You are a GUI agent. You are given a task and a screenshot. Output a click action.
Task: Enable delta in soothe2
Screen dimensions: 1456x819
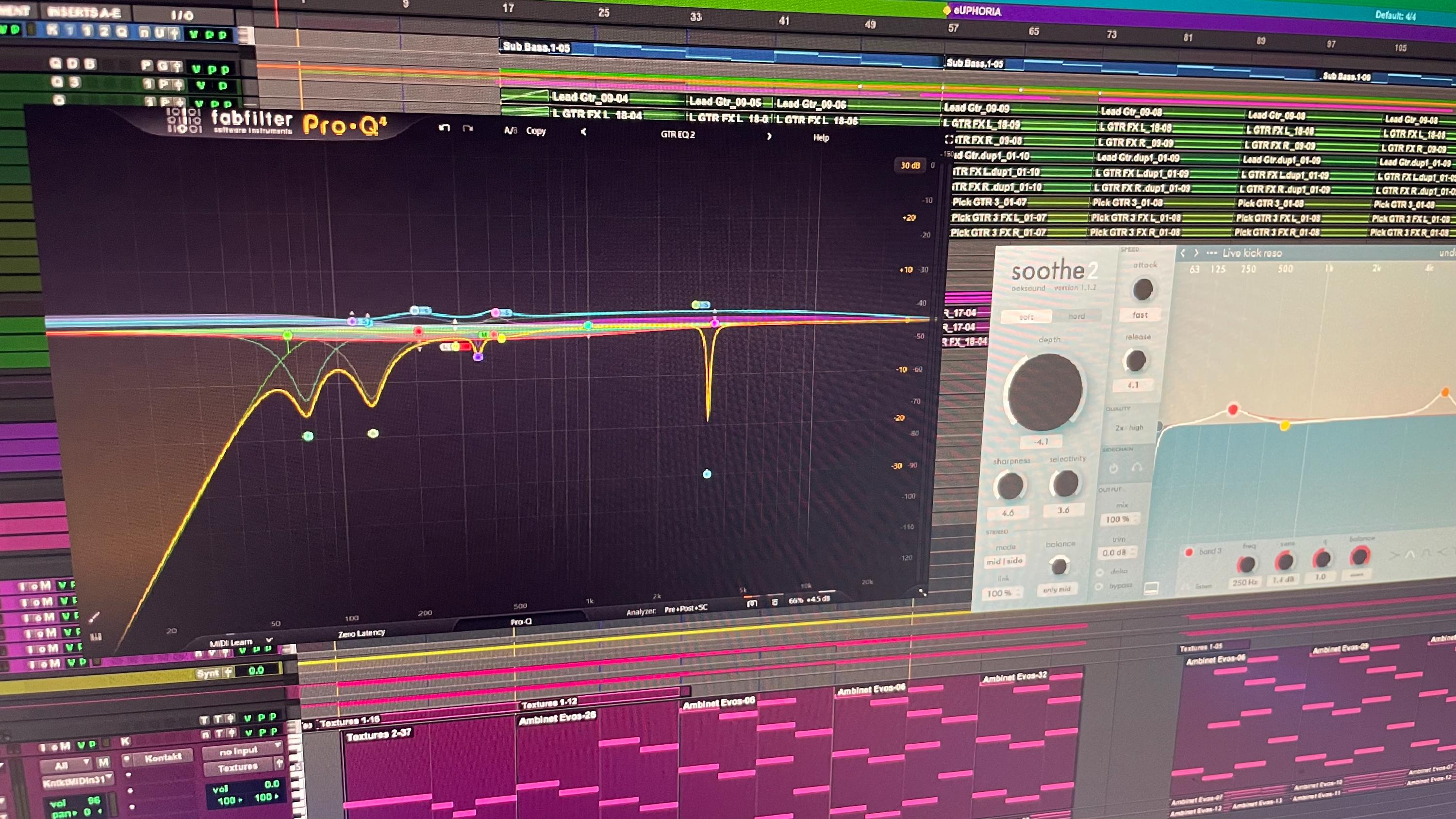coord(1099,572)
